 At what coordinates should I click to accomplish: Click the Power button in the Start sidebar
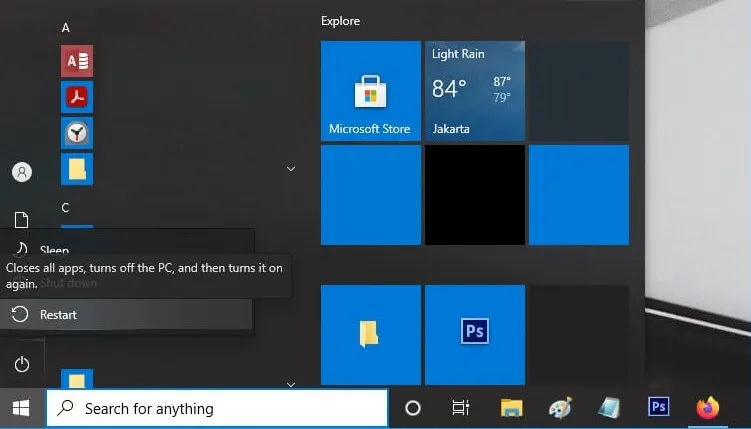[22, 365]
